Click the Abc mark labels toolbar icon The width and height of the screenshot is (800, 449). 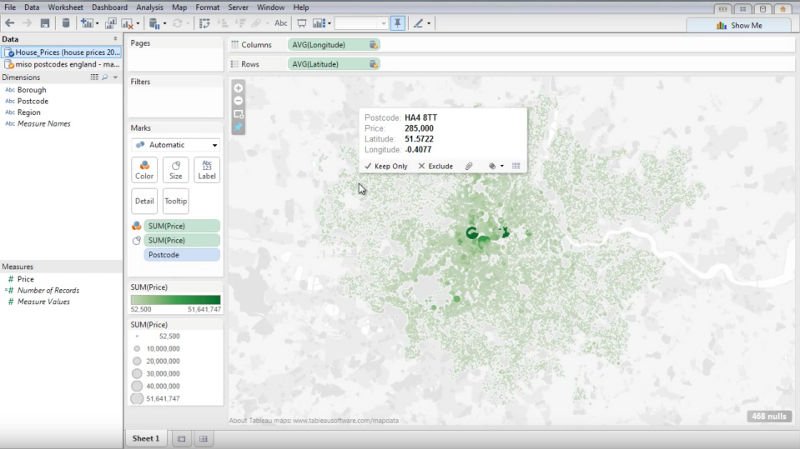(281, 23)
